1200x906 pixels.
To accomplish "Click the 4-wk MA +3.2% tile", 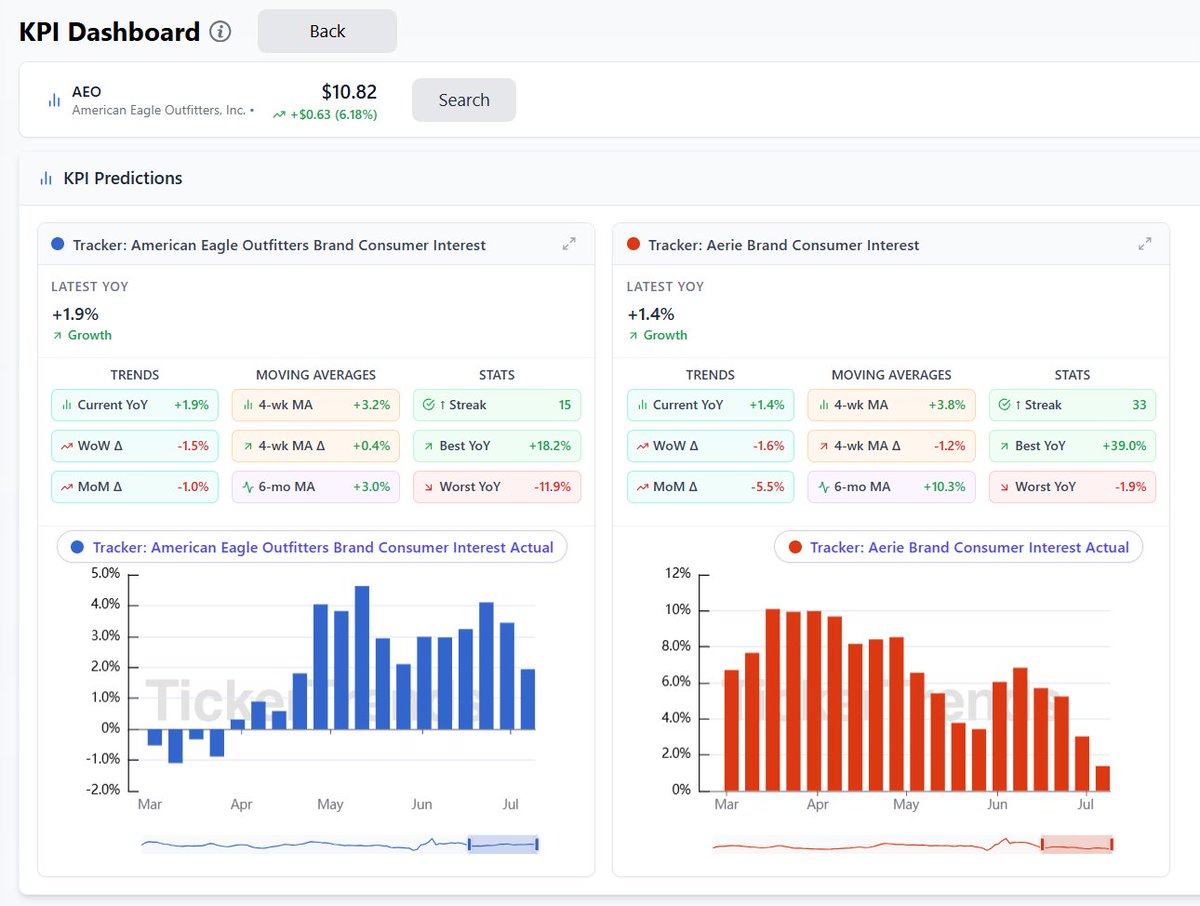I will 315,405.
